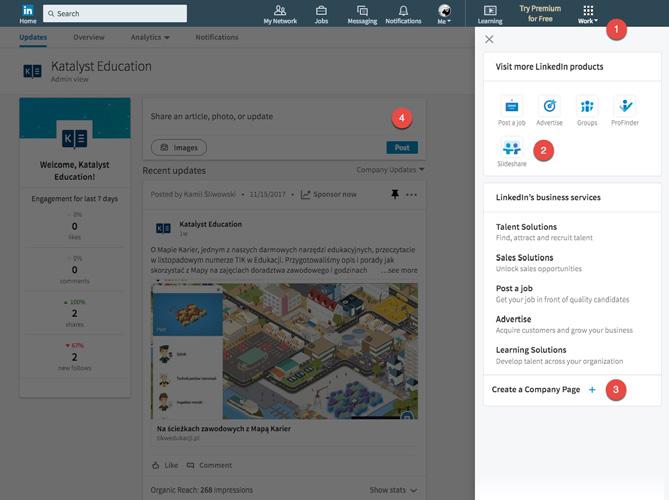This screenshot has height=500, width=669.
Task: Comment on the Katalyst Education post
Action: (x=209, y=465)
